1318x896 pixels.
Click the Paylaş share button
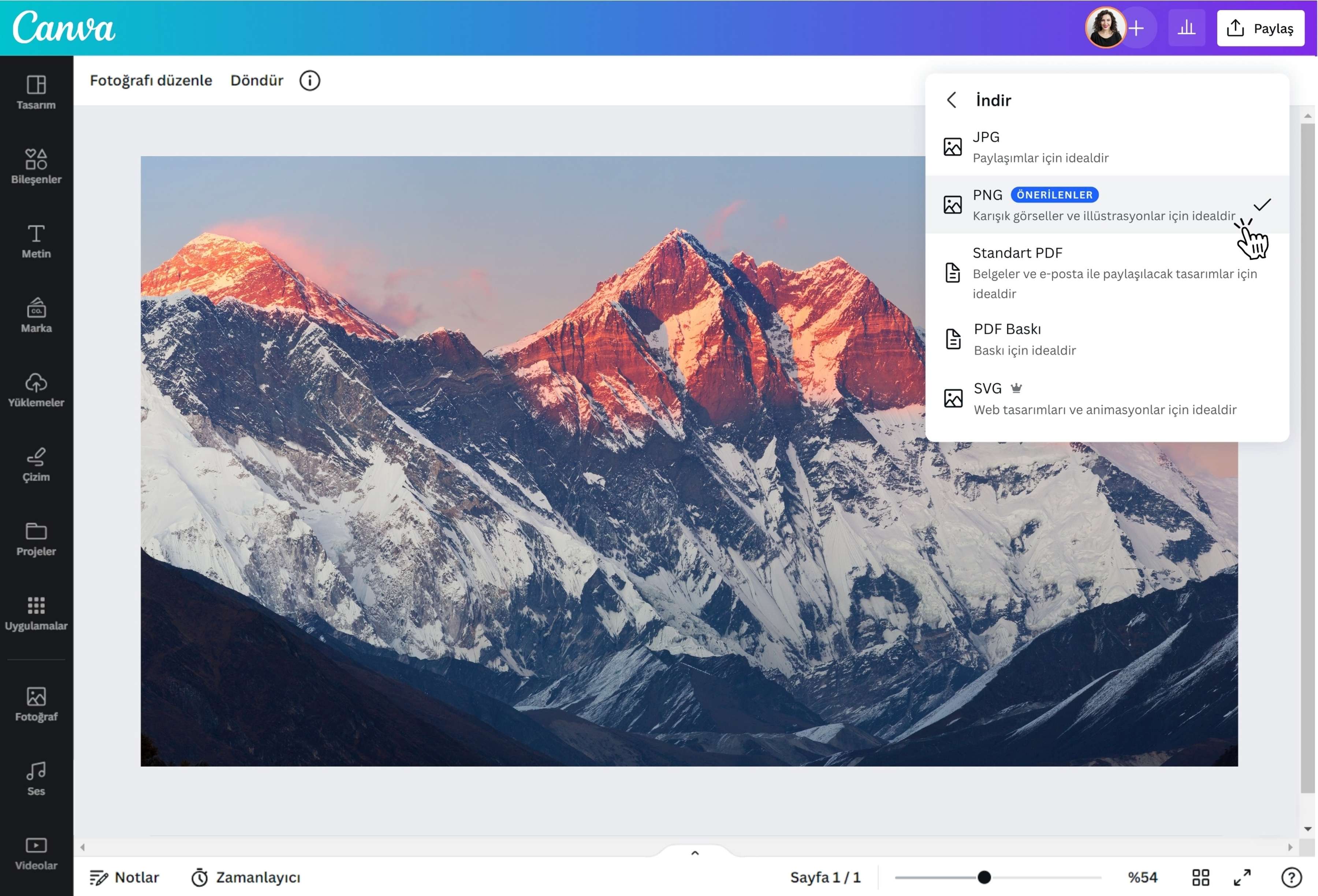[1260, 28]
